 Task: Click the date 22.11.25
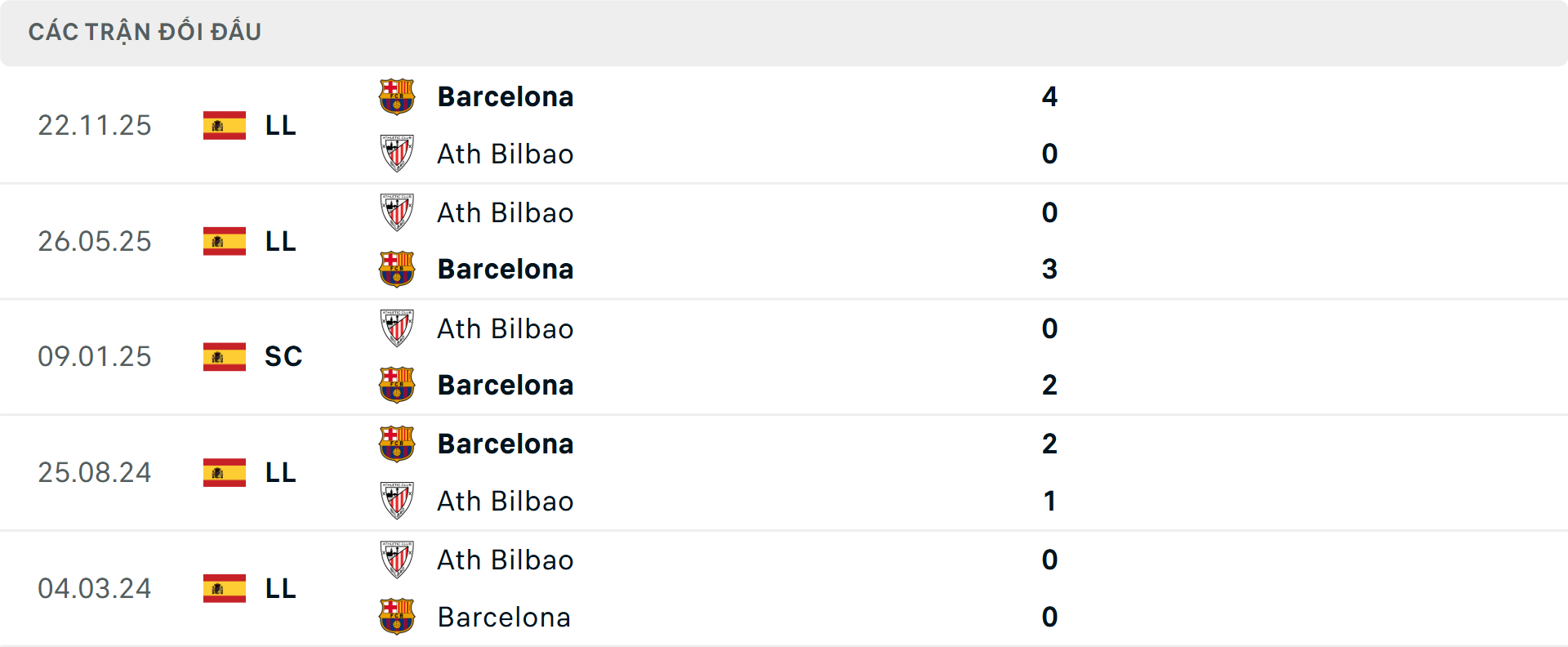coord(95,125)
